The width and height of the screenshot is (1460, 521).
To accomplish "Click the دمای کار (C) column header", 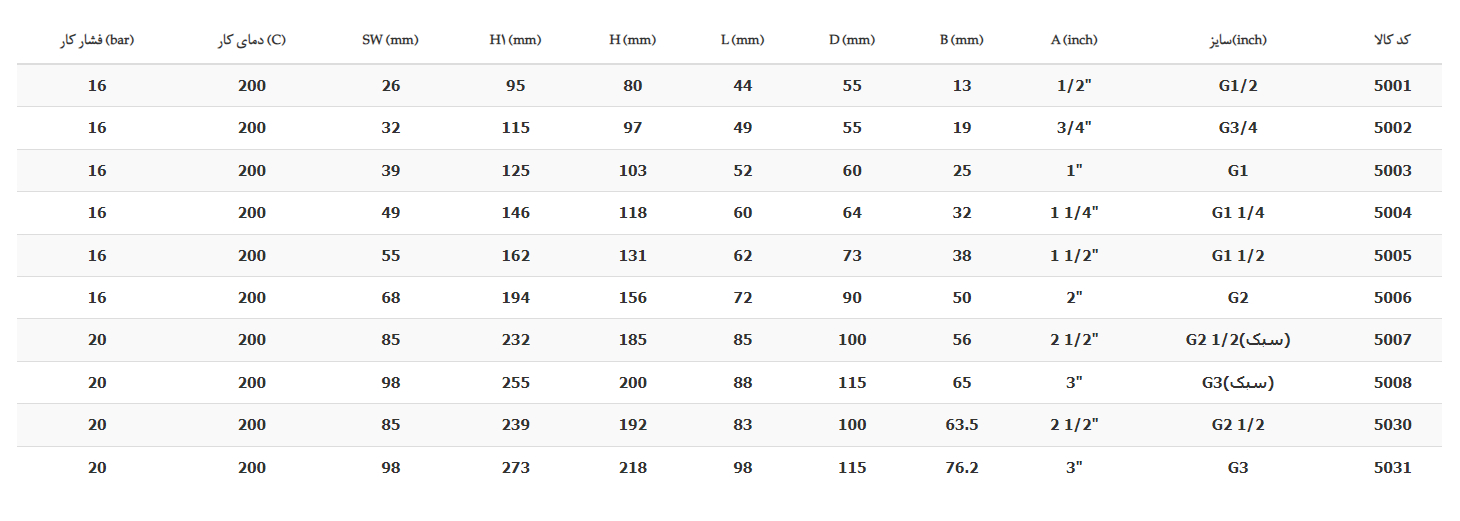I will pos(251,40).
